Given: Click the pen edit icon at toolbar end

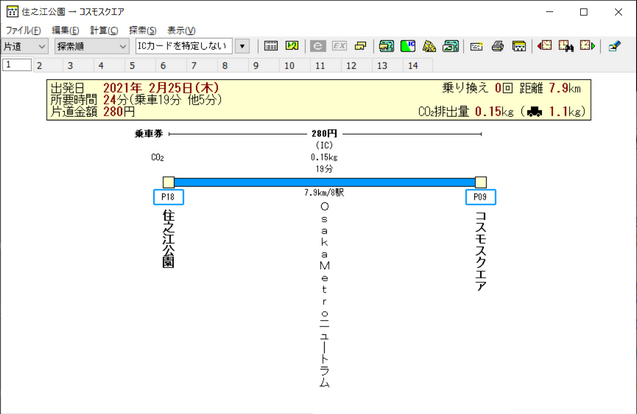Looking at the screenshot, I should (615, 46).
